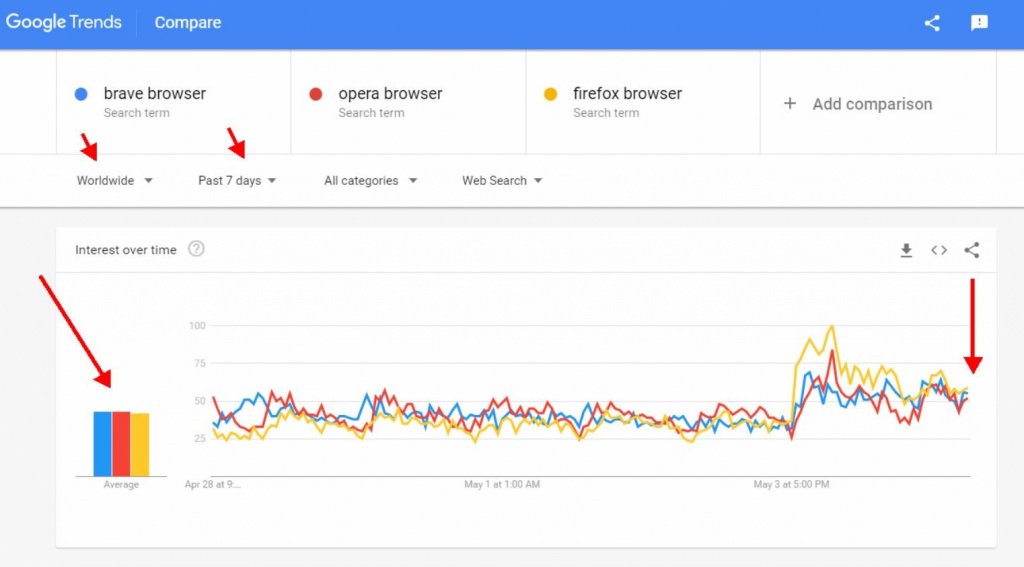Click the Add comparison button

coord(872,104)
